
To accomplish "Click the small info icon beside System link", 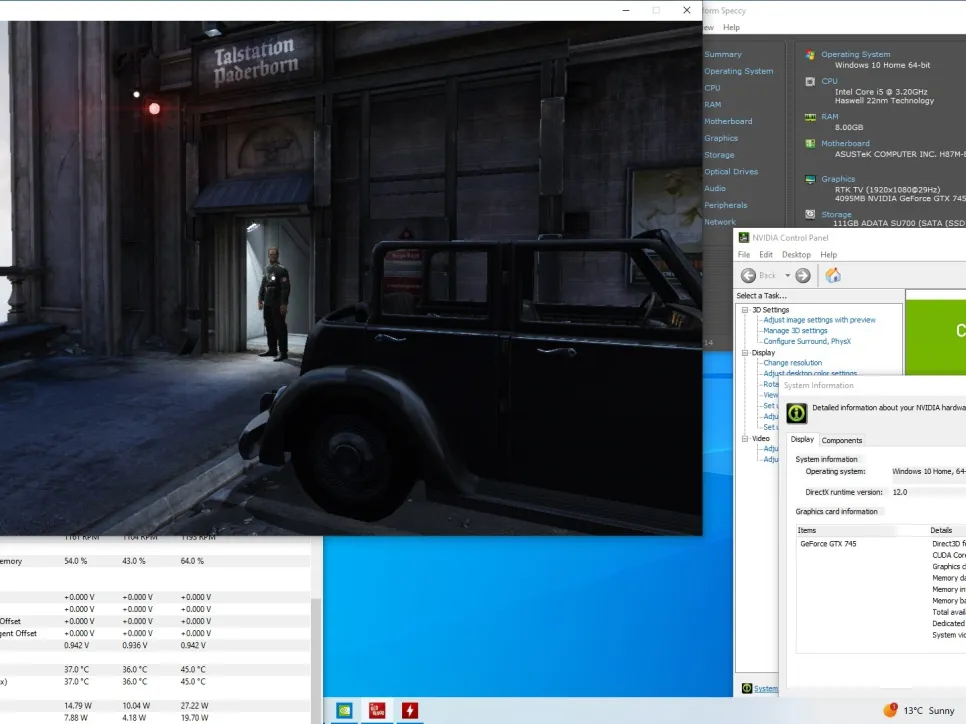I will click(747, 688).
